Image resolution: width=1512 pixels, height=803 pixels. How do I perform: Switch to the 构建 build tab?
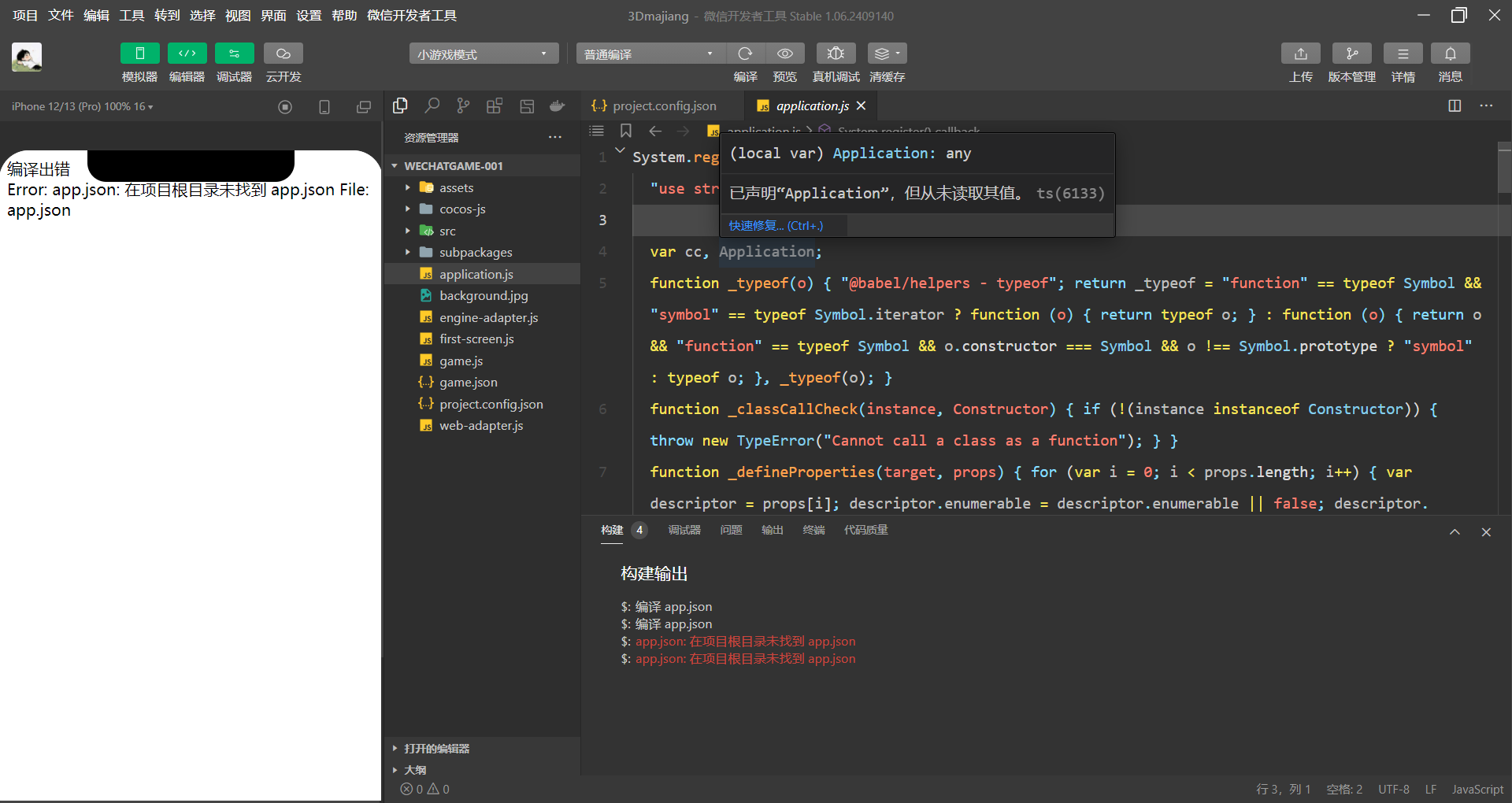pos(612,530)
